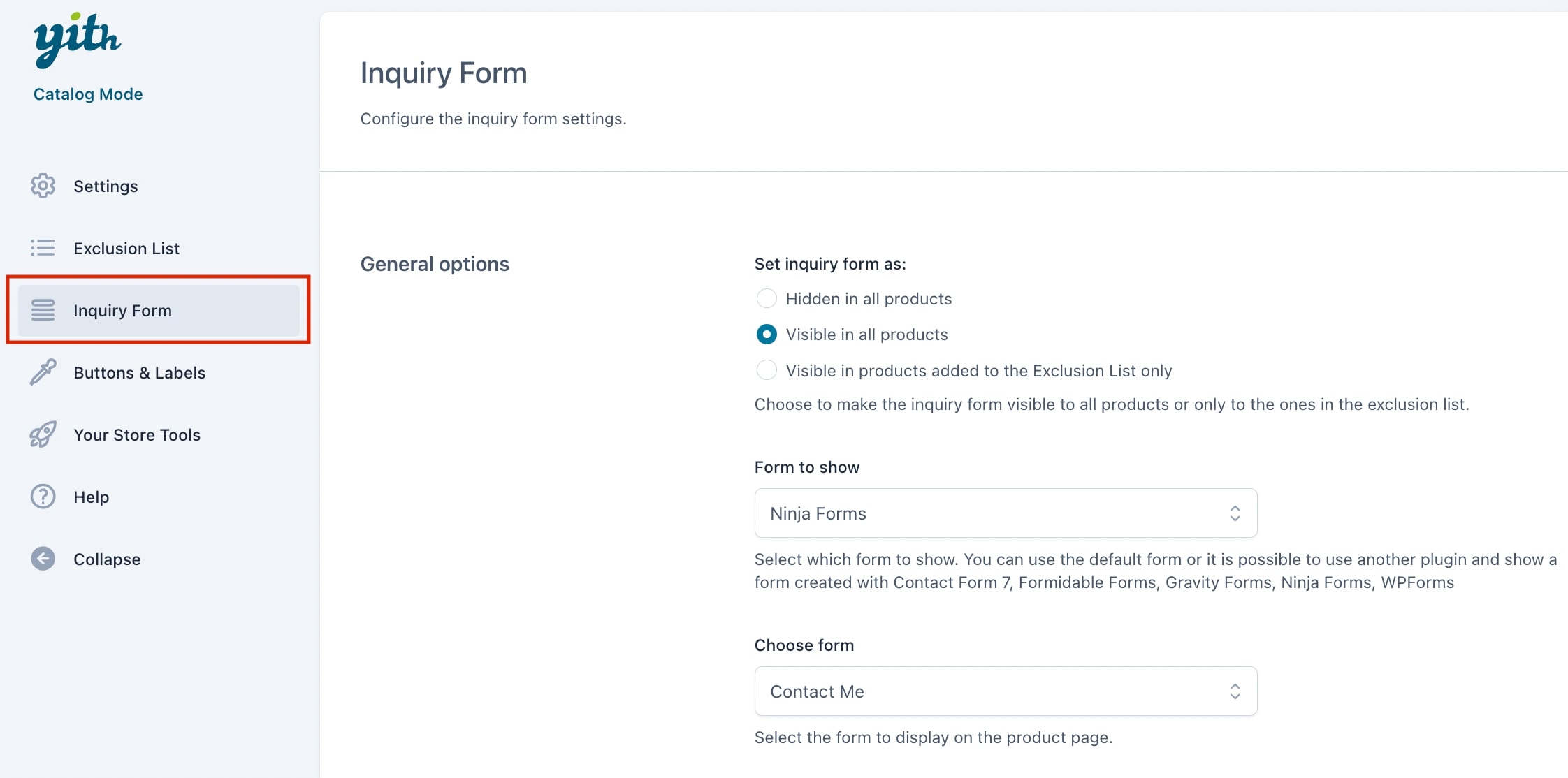
Task: Click the Inquiry Form lines icon
Action: pos(43,310)
